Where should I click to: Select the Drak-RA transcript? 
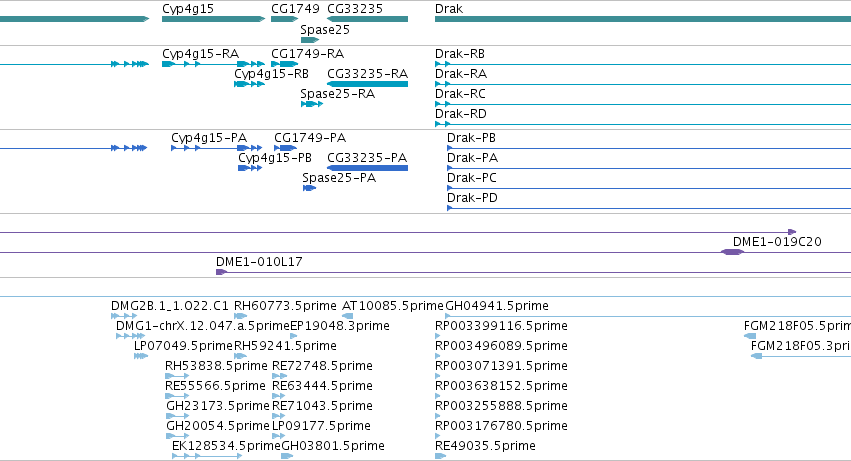click(x=643, y=84)
